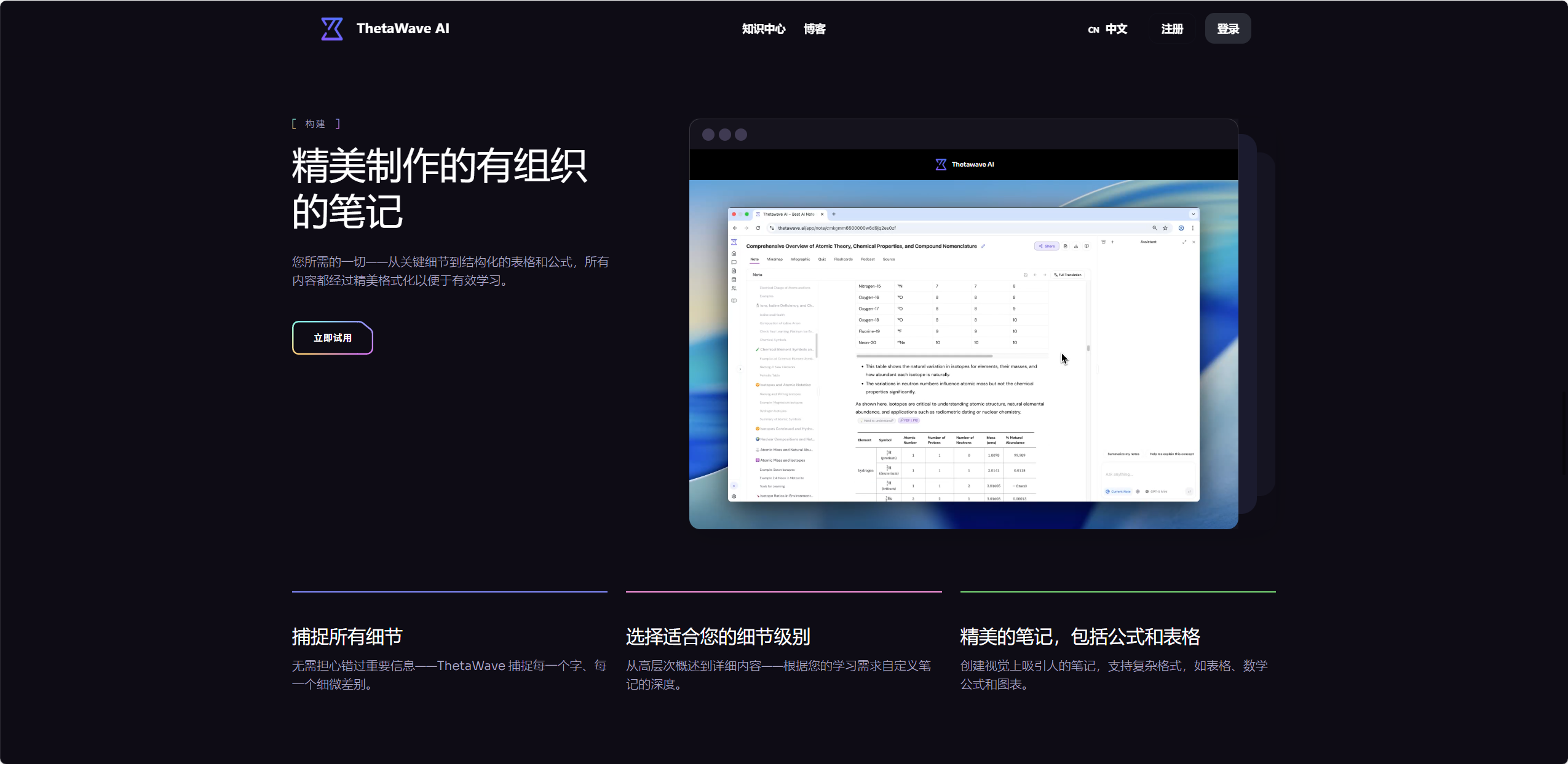The image size is (1568, 764).
Task: Click the home icon in demo sidebar
Action: [734, 253]
